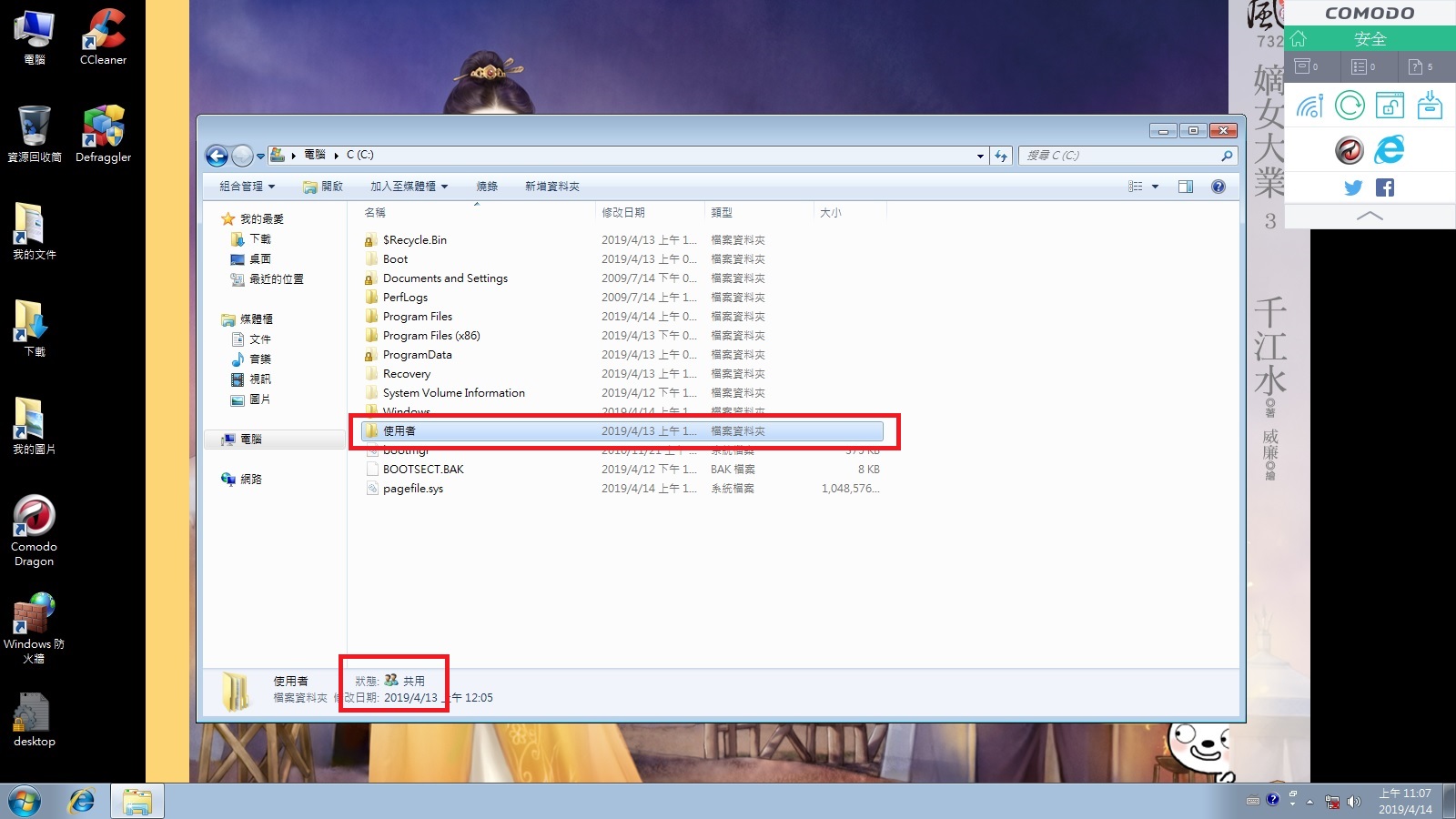The height and width of the screenshot is (819, 1456).
Task: Click COMODO widget unknown files counter
Action: pyautogui.click(x=1421, y=66)
